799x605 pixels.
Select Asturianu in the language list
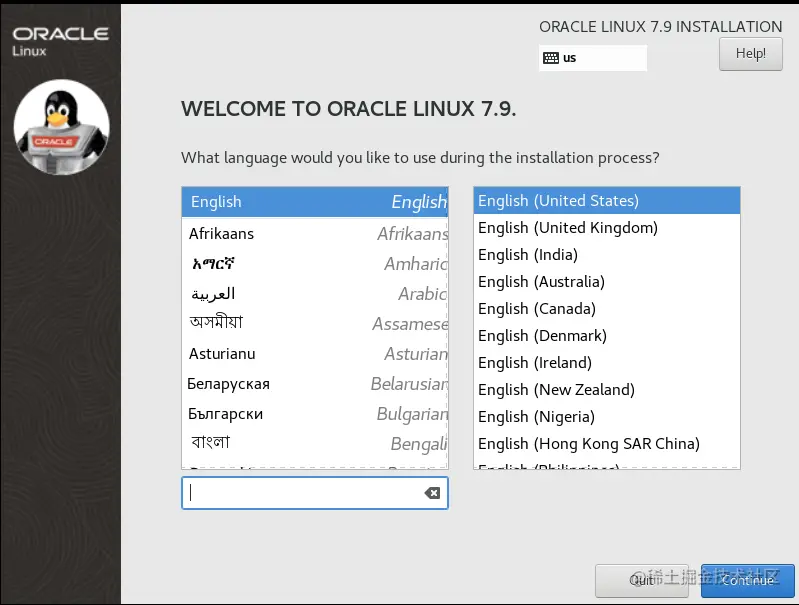[315, 354]
